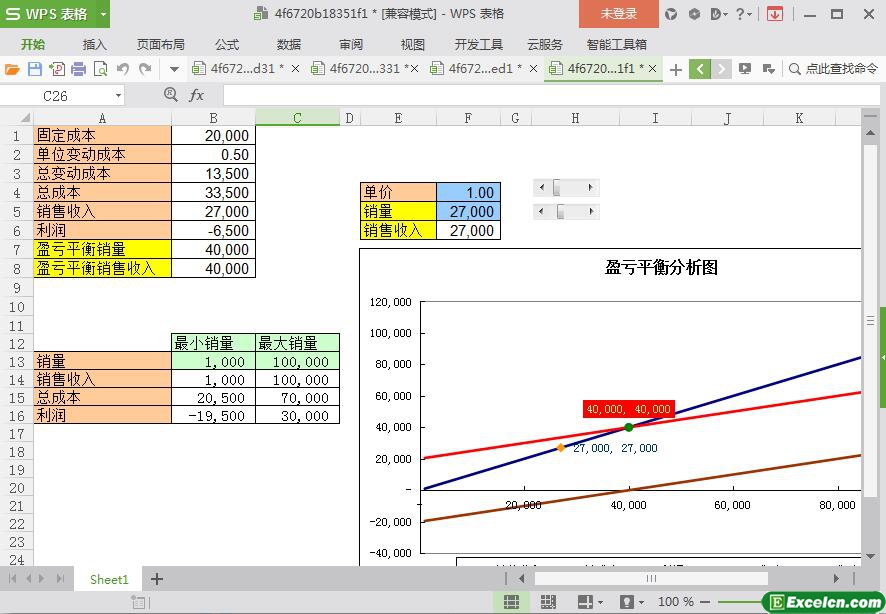The width and height of the screenshot is (886, 614).
Task: Click the 销量 scrollbar slider thumb
Action: (x=561, y=211)
